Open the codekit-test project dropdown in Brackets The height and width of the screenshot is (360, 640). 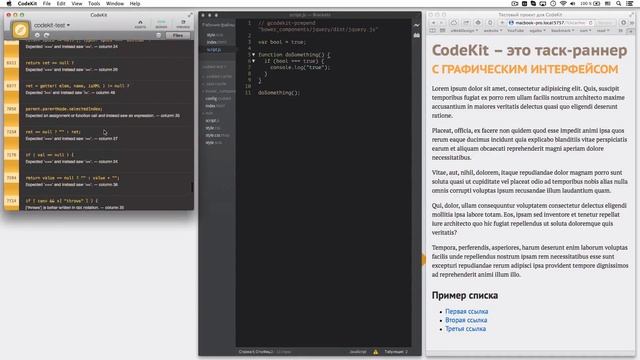214,67
